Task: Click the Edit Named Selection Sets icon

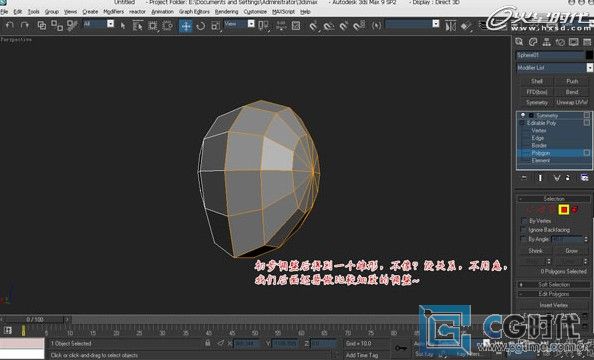Action: [376, 25]
